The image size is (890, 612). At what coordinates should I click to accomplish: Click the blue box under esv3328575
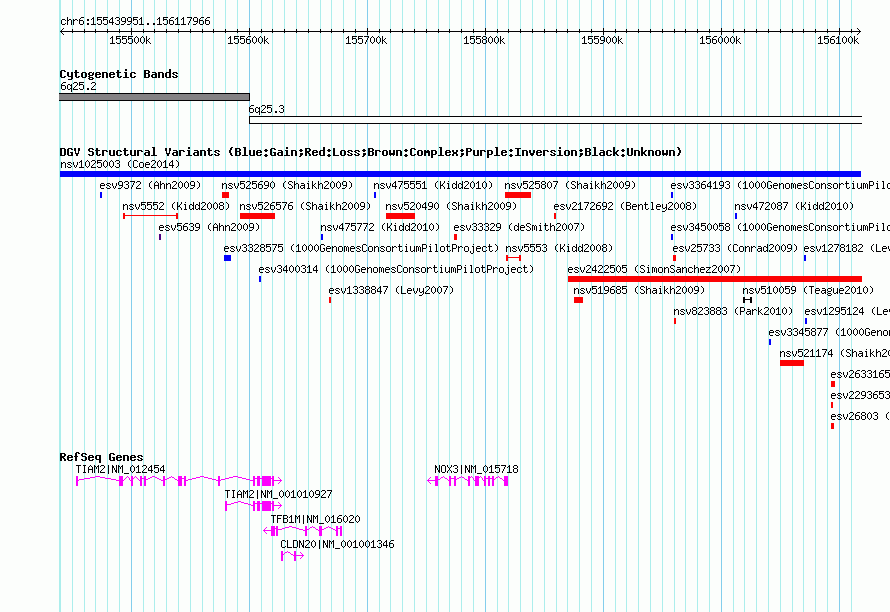pyautogui.click(x=228, y=258)
